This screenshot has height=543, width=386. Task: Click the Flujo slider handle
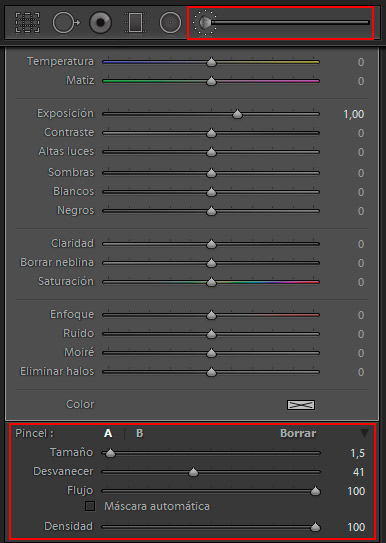[x=315, y=491]
